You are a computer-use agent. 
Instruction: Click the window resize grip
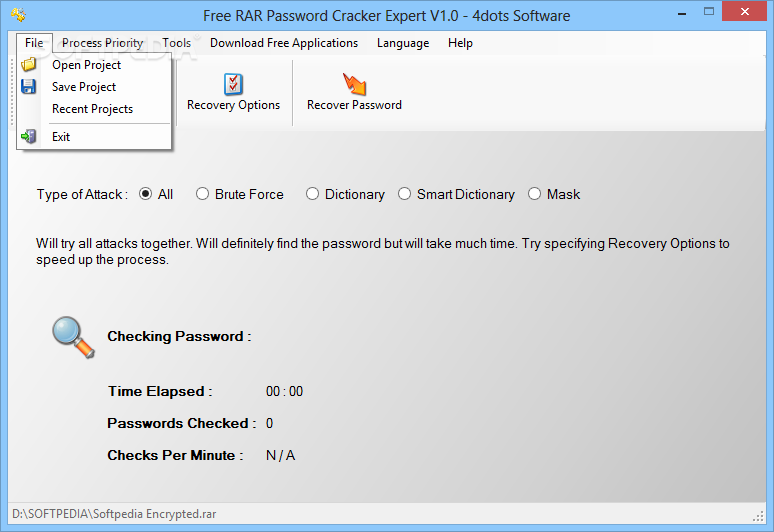click(759, 516)
